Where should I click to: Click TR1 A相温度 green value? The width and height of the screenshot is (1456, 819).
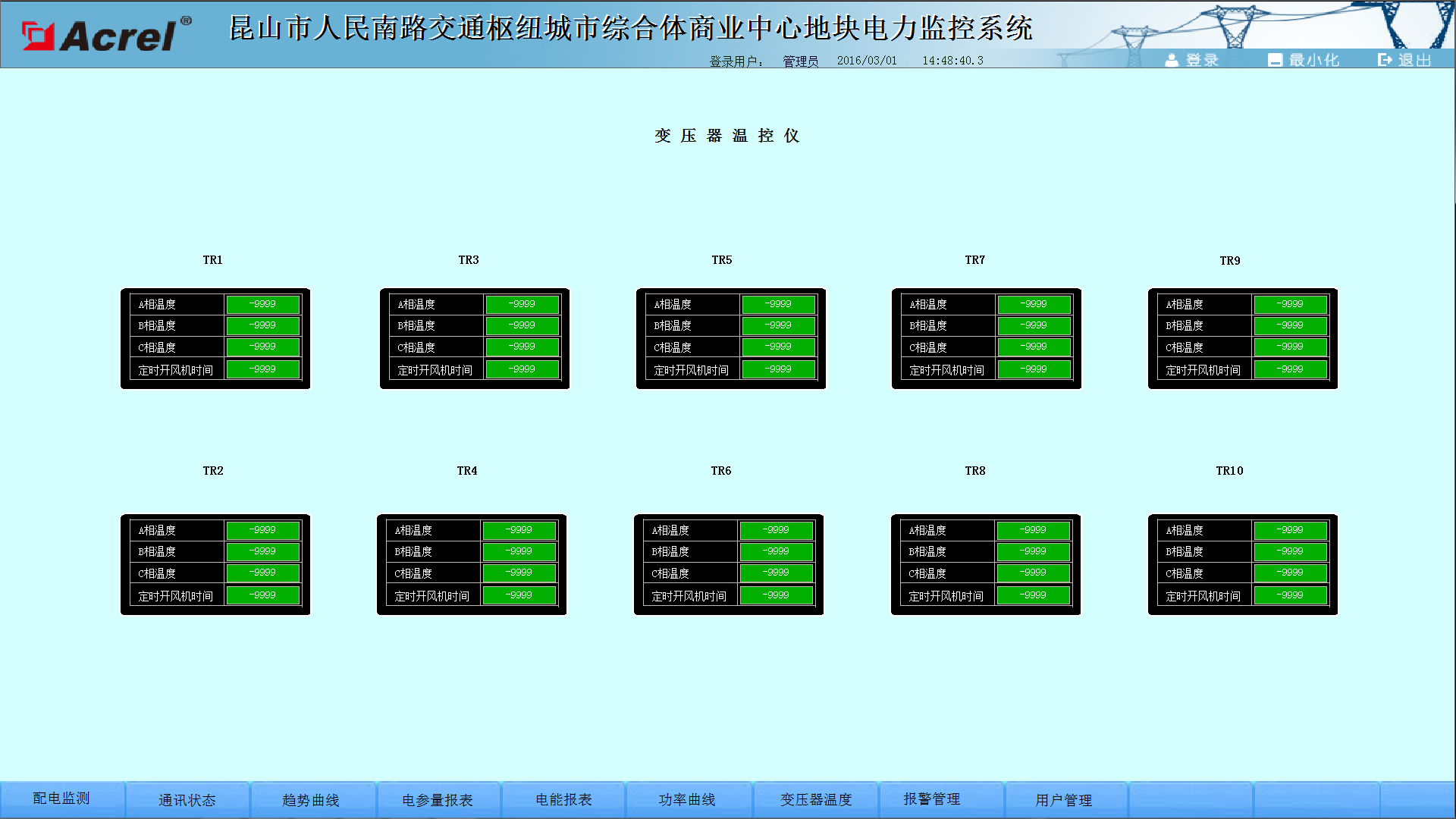tap(263, 304)
